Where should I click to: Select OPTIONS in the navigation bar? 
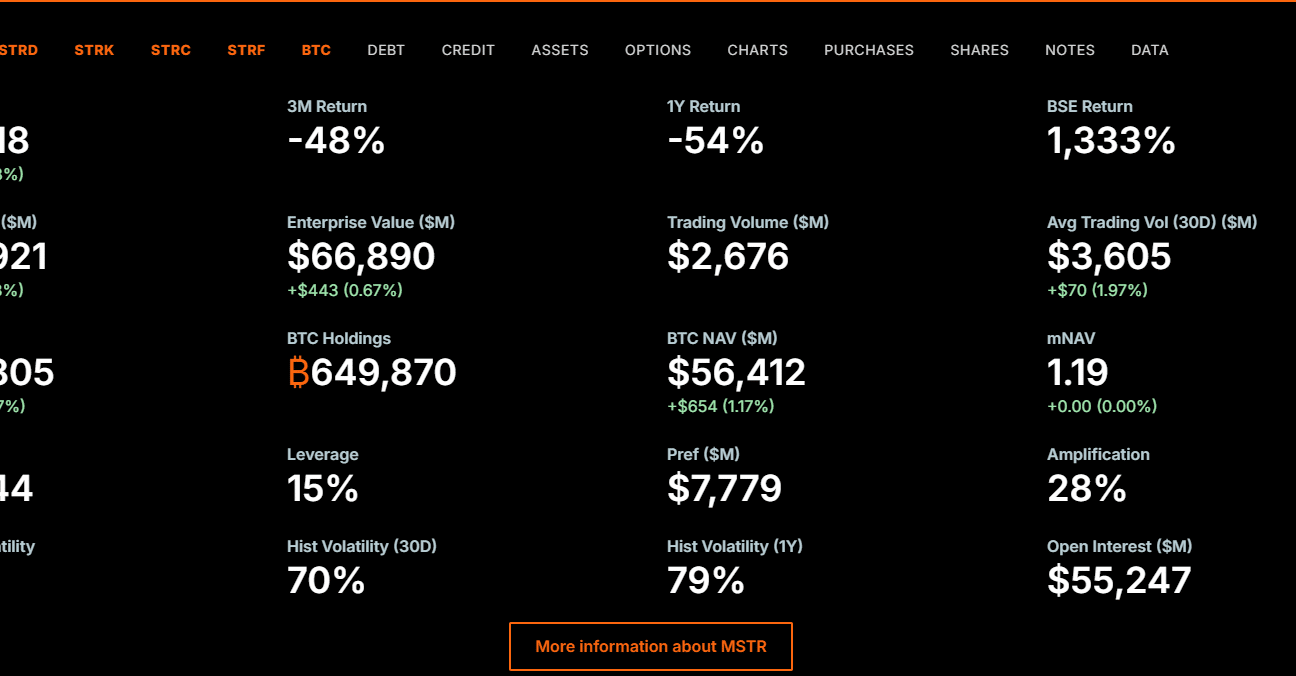pyautogui.click(x=658, y=50)
